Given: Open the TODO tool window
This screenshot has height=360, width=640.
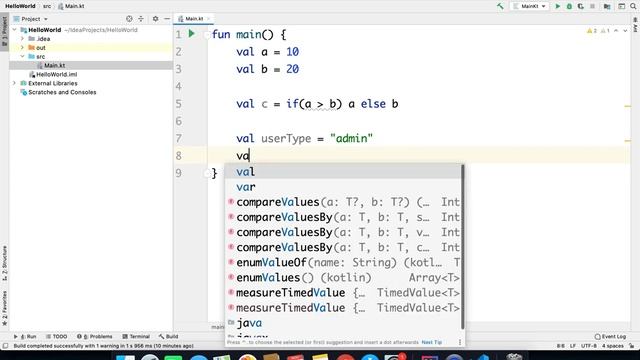Looking at the screenshot, I should (56, 336).
